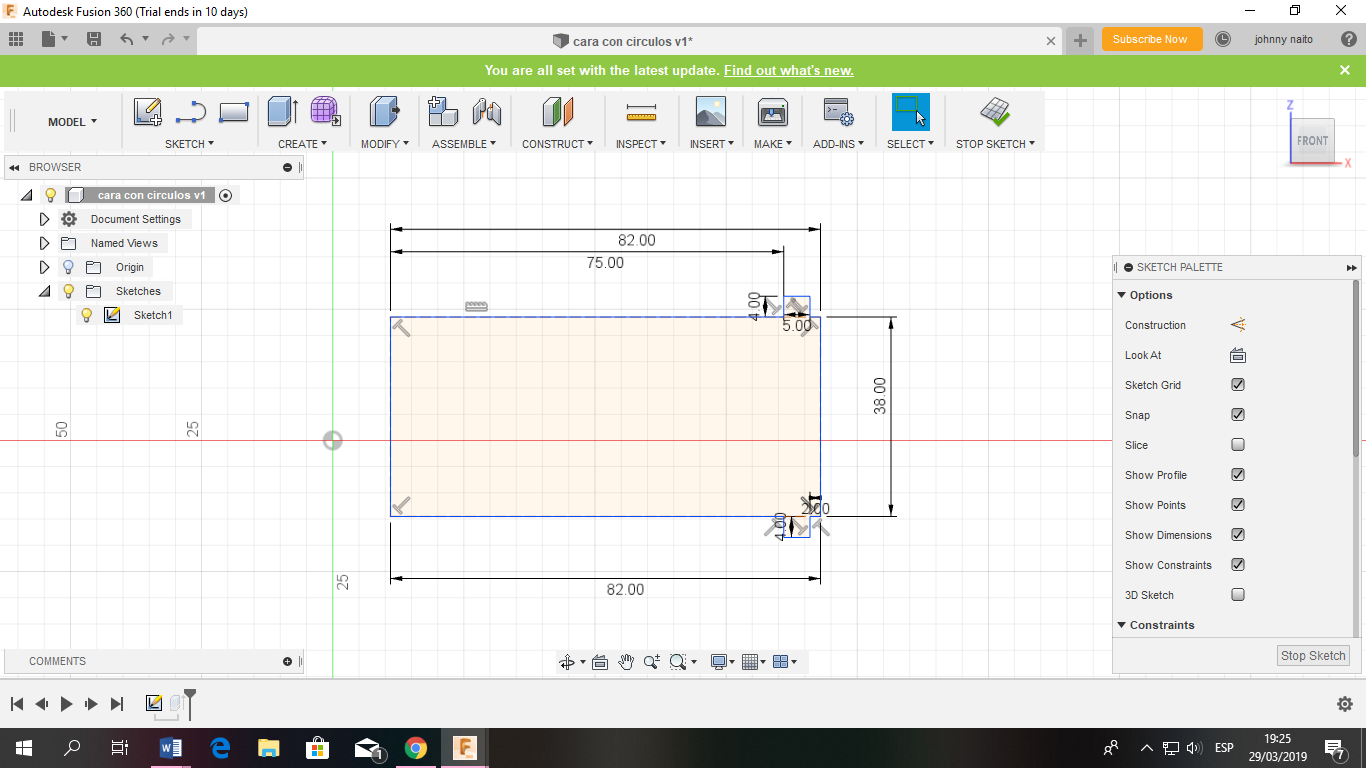1366x768 pixels.
Task: Open the johnny naito account menu
Action: point(1284,39)
